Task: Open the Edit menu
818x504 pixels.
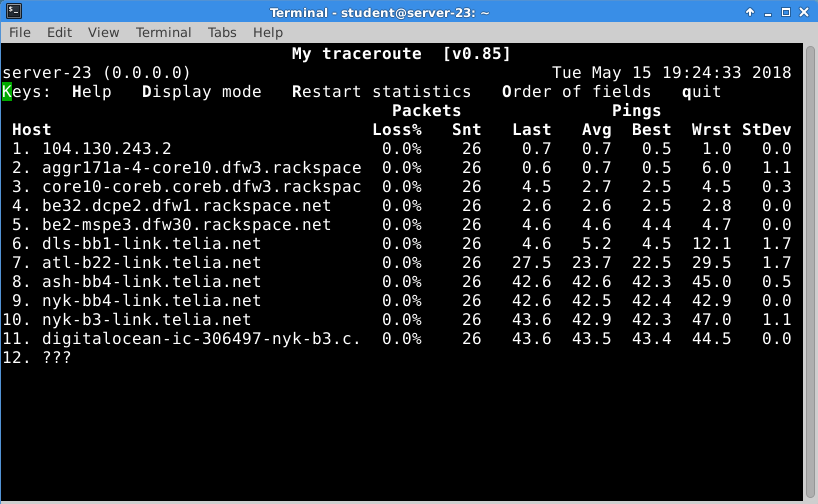Action: click(59, 32)
